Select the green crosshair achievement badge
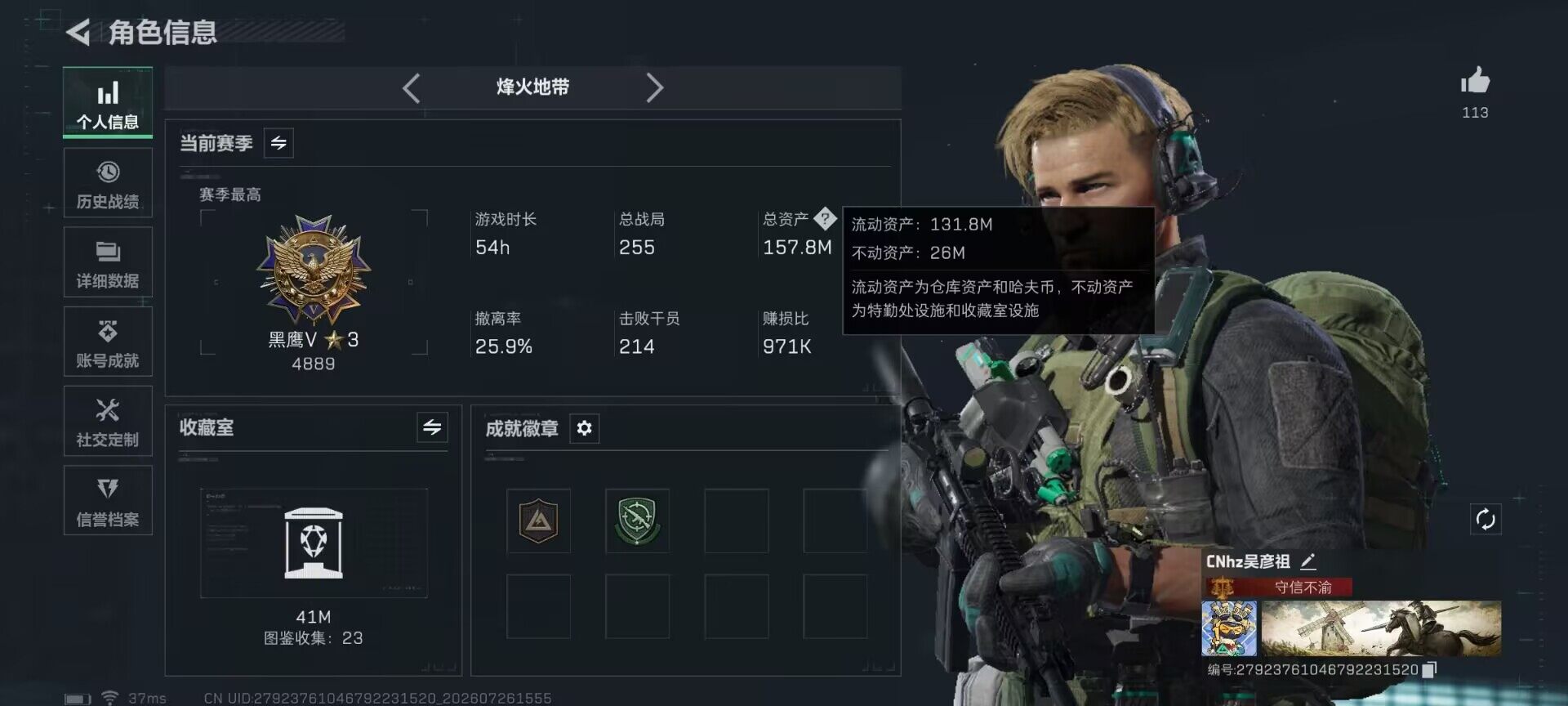This screenshot has width=1568, height=706. click(x=637, y=521)
